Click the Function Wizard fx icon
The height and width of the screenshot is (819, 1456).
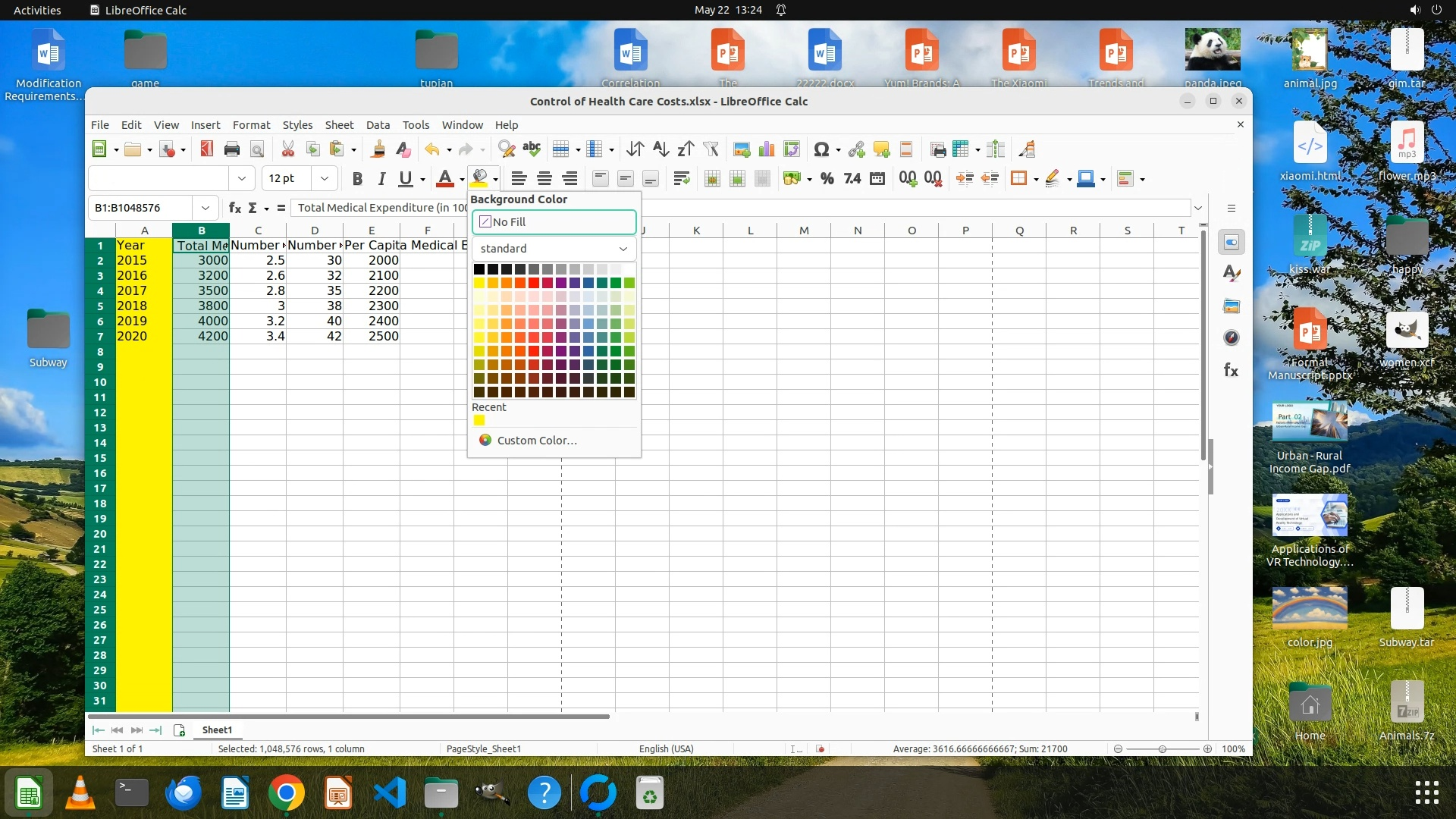click(235, 208)
